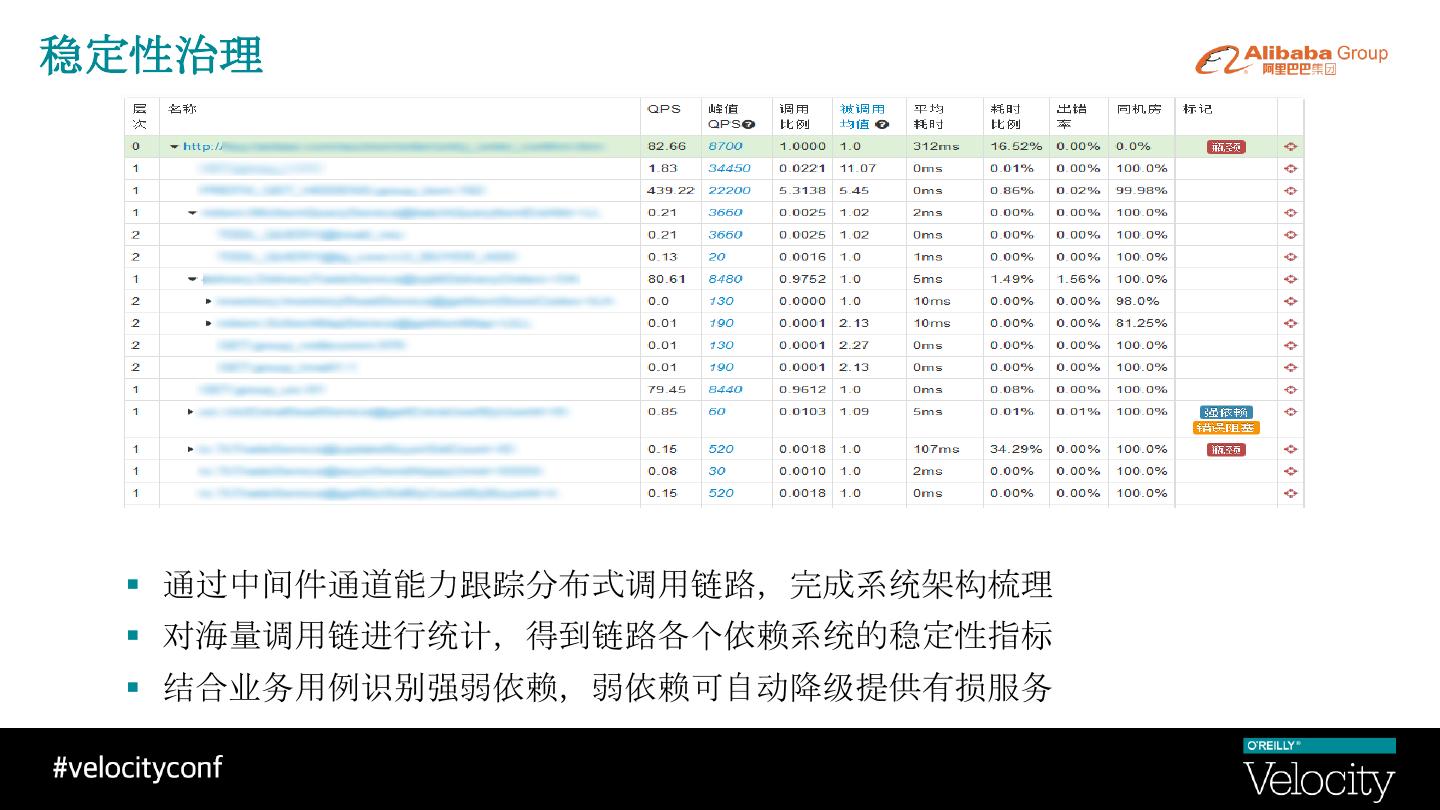Click the 99.98% same-room cell

(x=1142, y=191)
